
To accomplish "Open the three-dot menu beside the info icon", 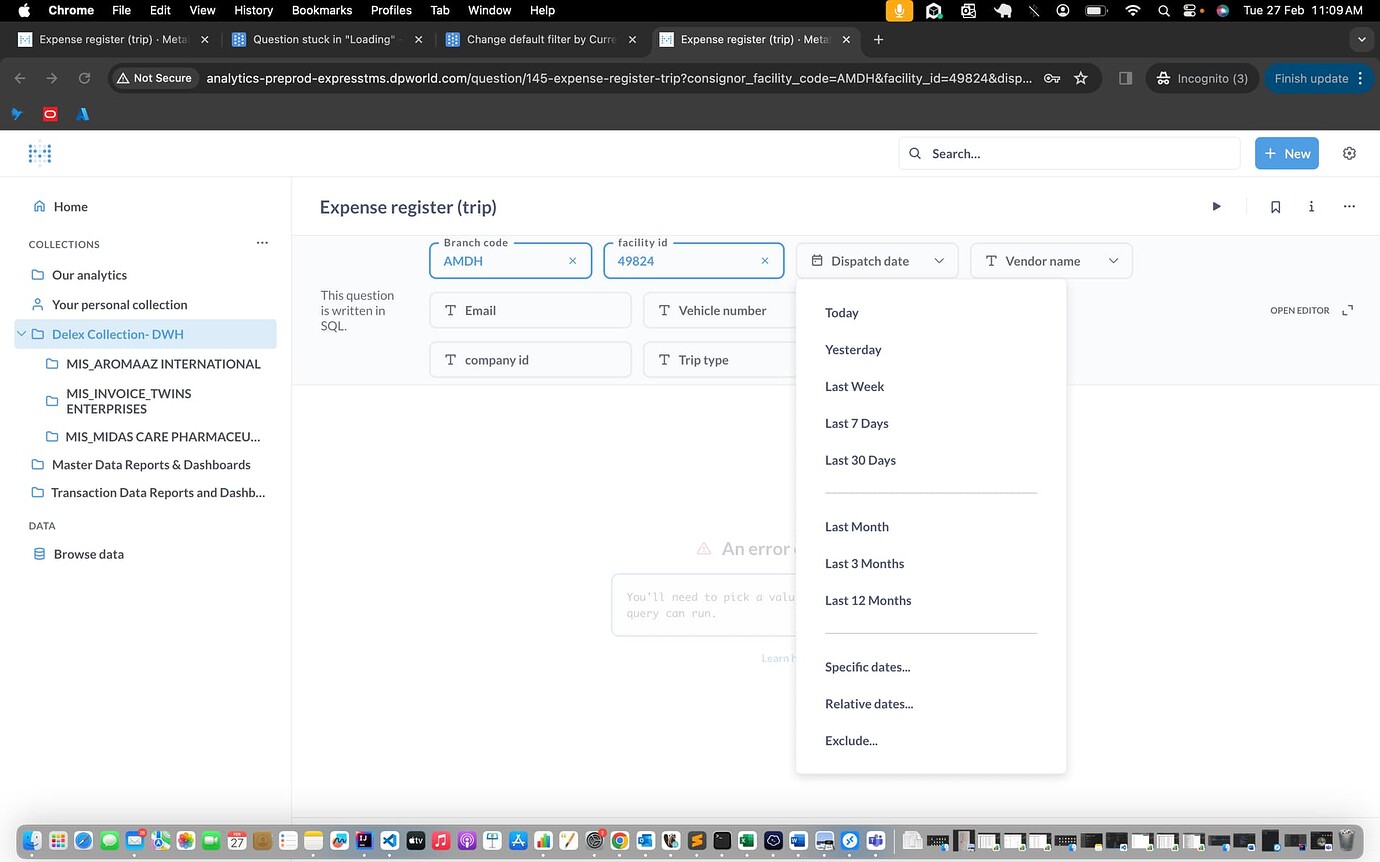I will [1349, 207].
